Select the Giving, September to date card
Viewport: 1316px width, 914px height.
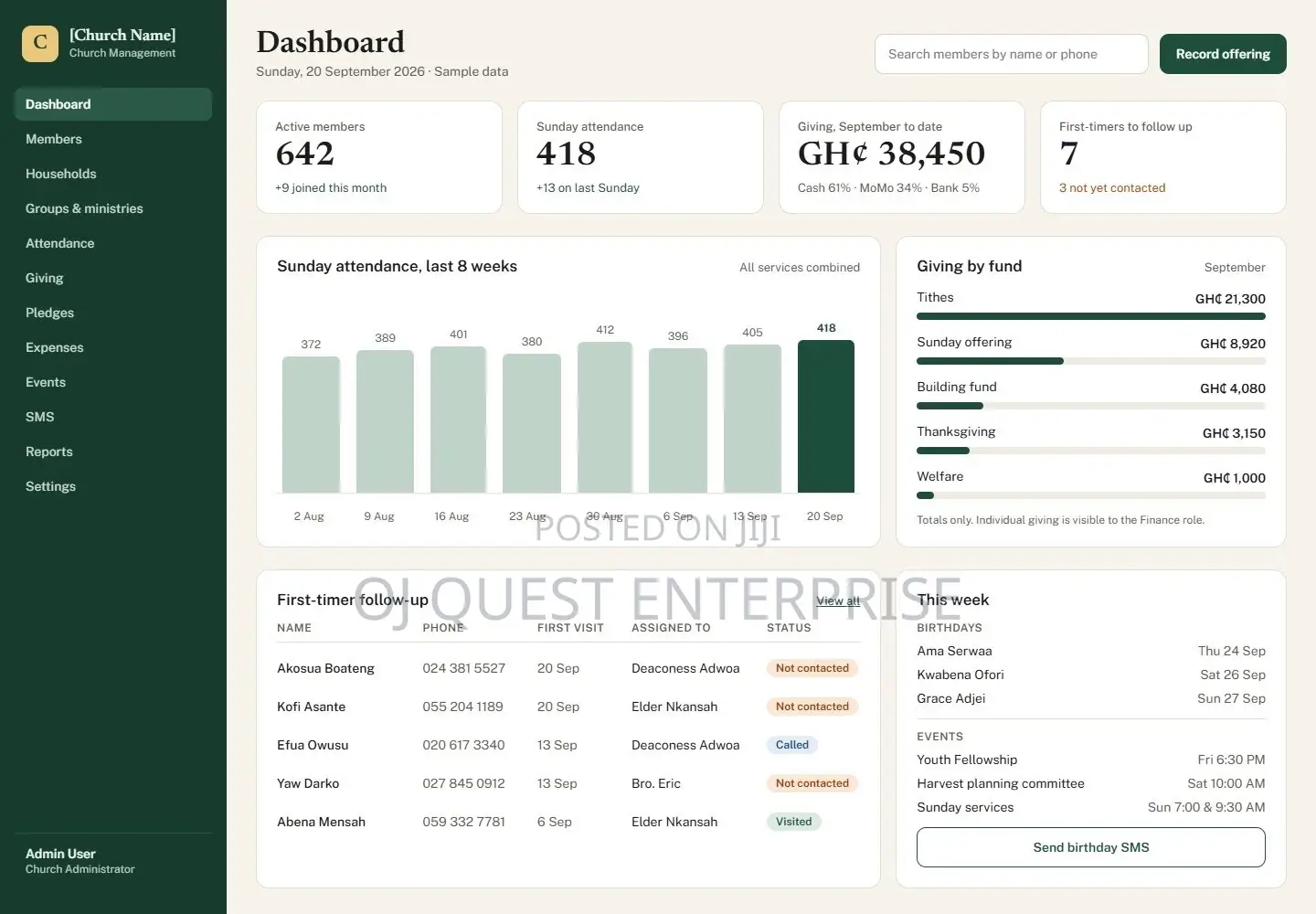(x=902, y=157)
